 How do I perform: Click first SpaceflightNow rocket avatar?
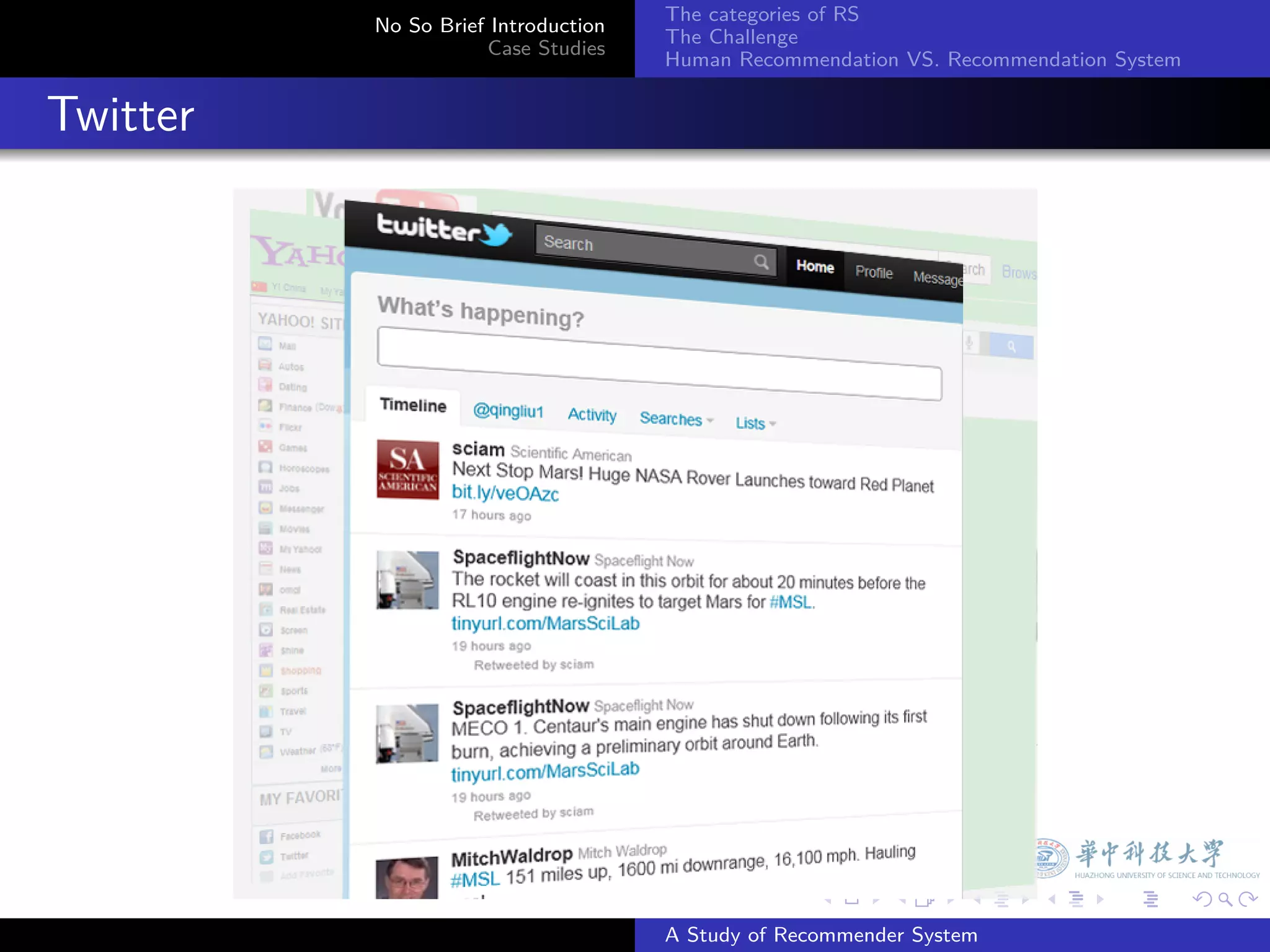click(407, 580)
